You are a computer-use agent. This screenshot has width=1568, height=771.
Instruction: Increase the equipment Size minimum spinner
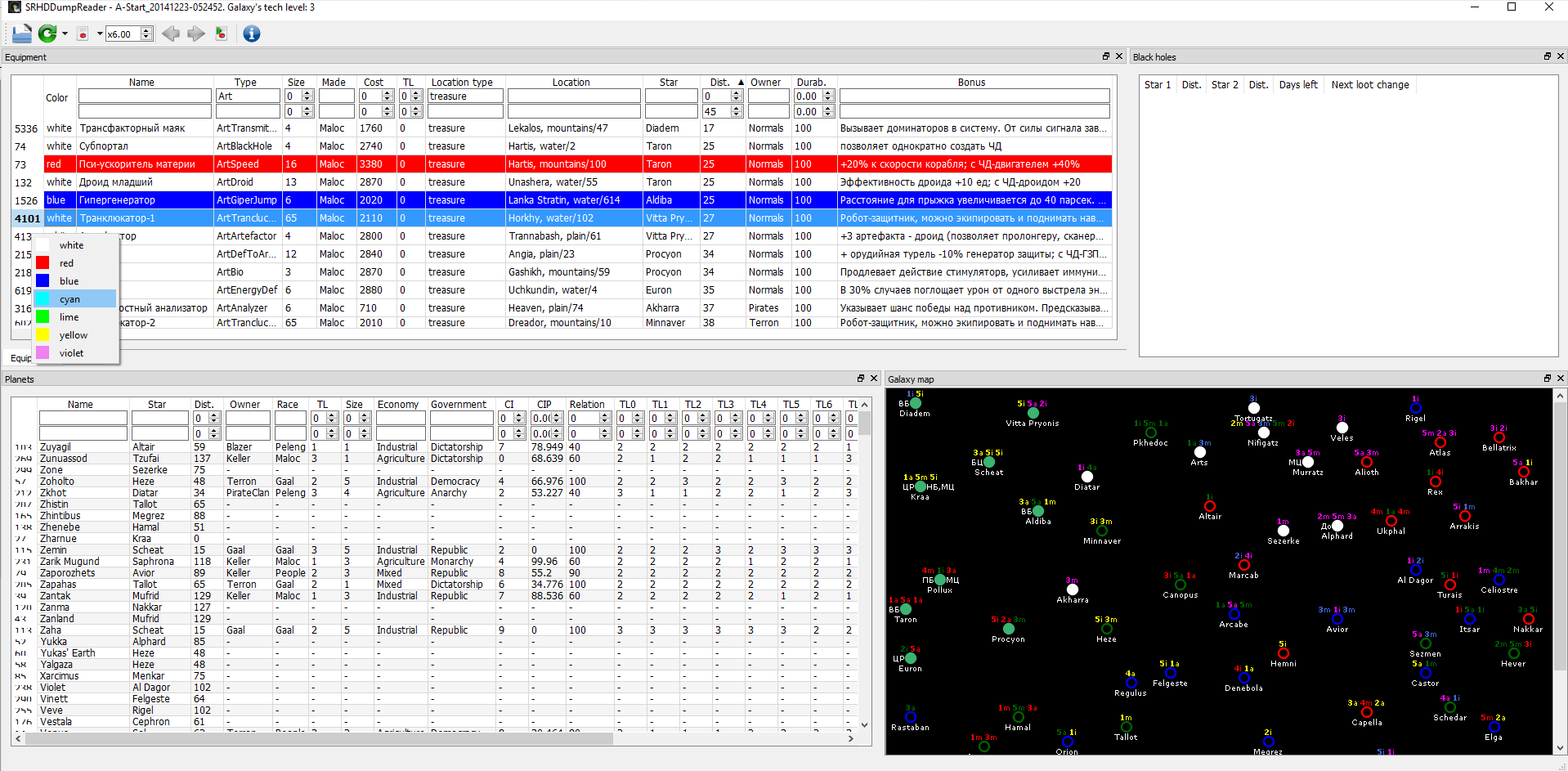[307, 93]
